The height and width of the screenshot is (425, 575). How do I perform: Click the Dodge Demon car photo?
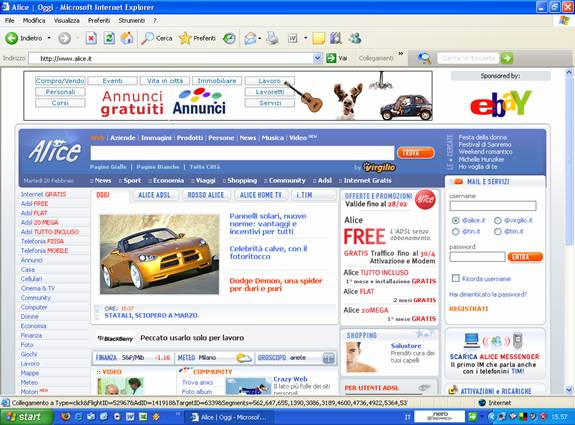tap(160, 254)
